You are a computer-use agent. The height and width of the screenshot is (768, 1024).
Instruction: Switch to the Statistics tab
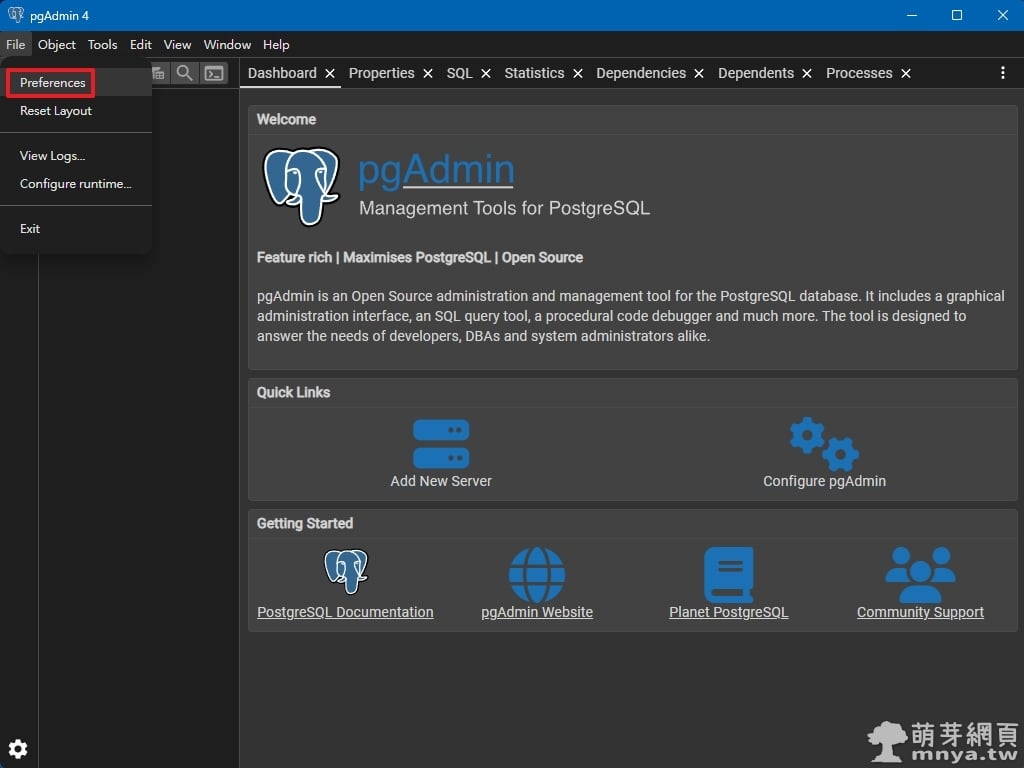(534, 73)
